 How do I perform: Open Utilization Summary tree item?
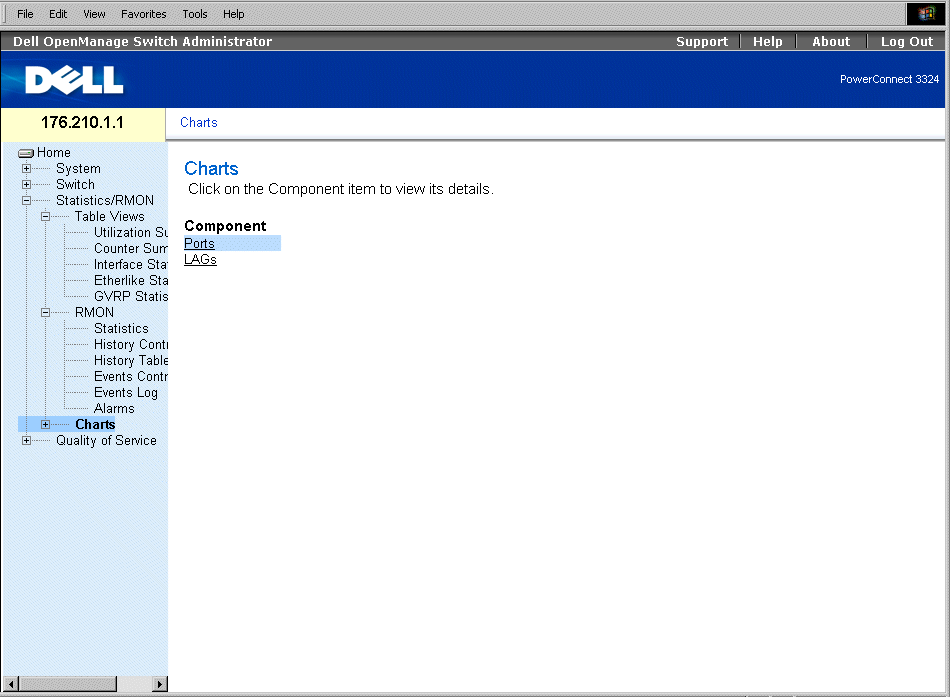130,233
